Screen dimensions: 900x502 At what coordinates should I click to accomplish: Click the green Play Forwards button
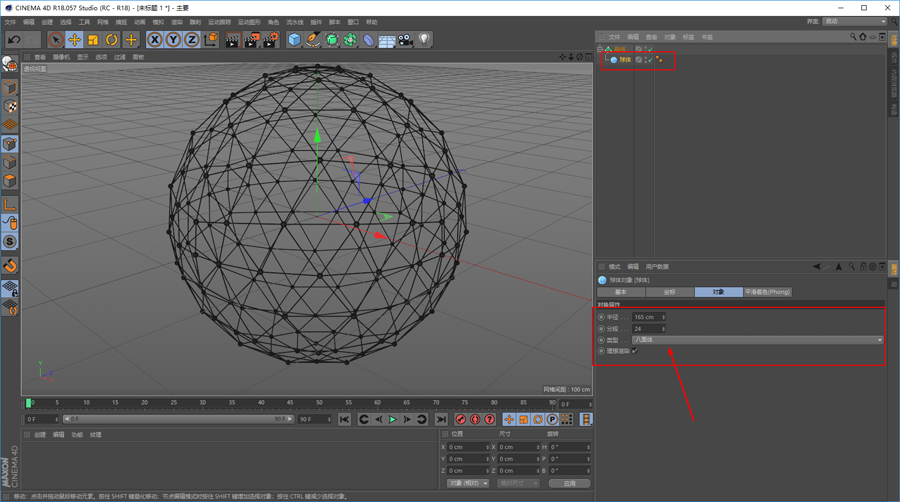click(x=393, y=420)
